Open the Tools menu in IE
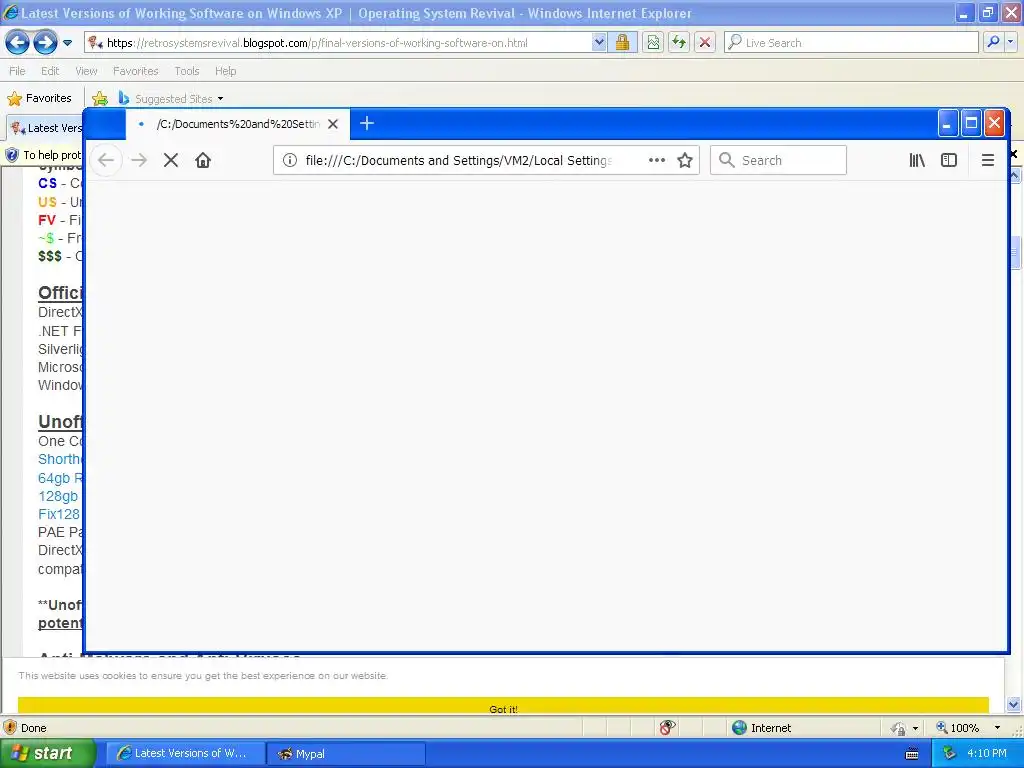1024x768 pixels. [187, 71]
